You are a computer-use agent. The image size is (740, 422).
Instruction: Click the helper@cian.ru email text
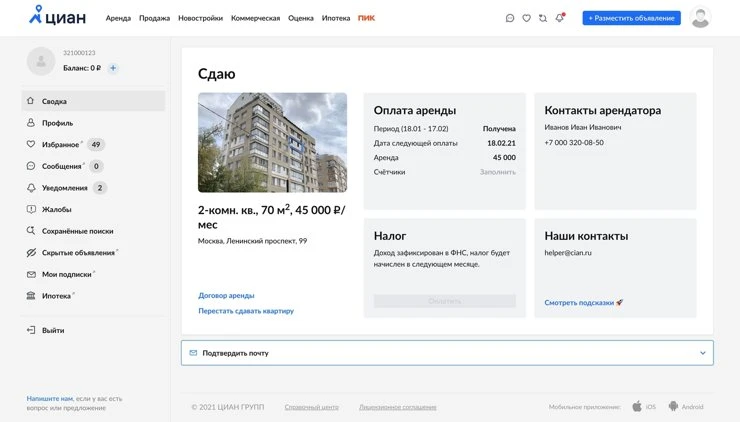568,253
